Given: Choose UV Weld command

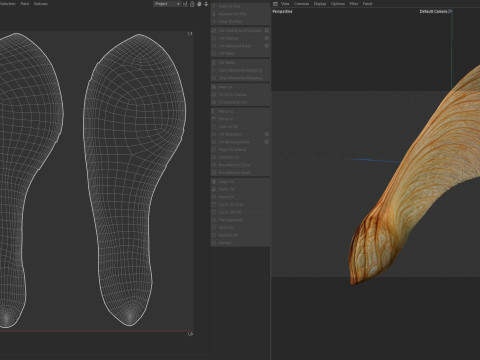Looking at the screenshot, I should 240,54.
